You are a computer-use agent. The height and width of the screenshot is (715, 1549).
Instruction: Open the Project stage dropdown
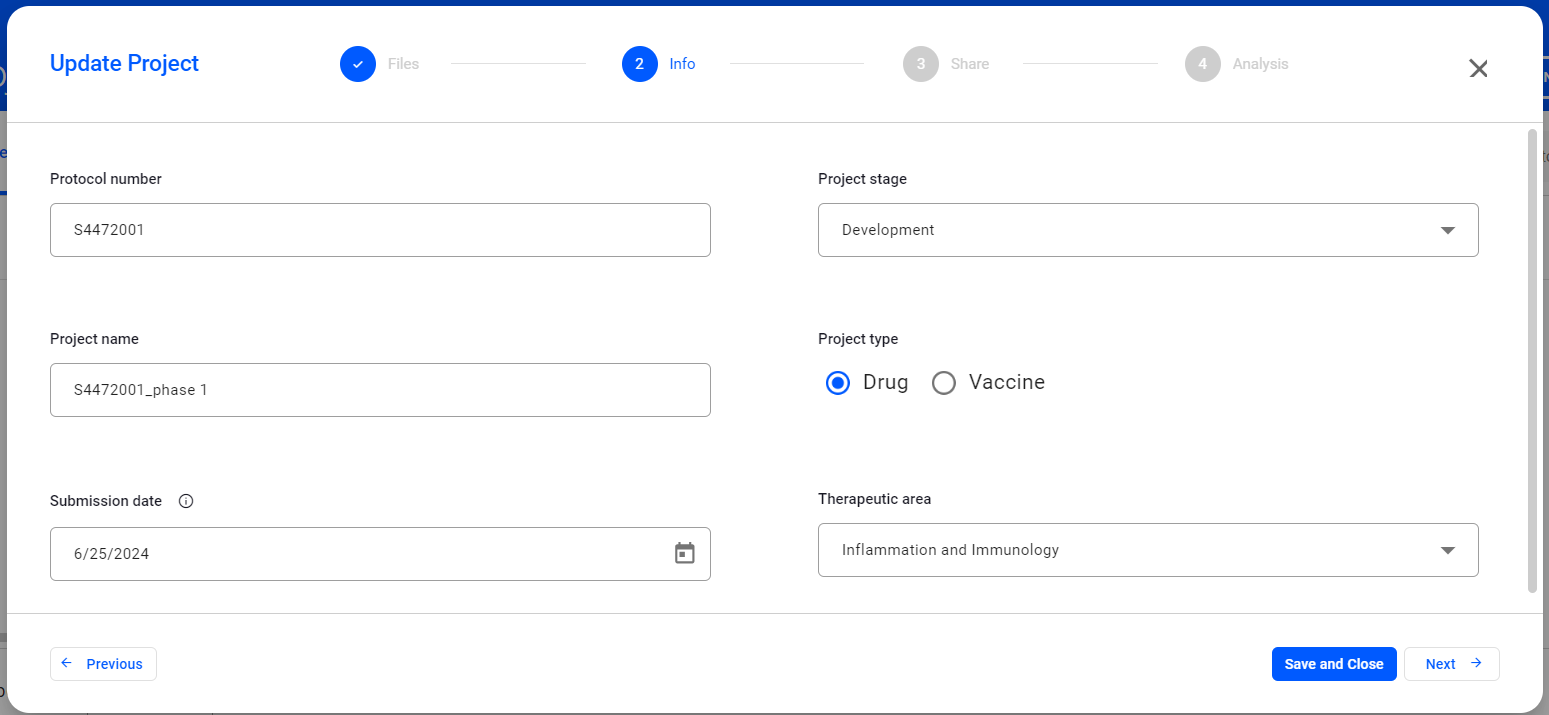coord(1147,229)
